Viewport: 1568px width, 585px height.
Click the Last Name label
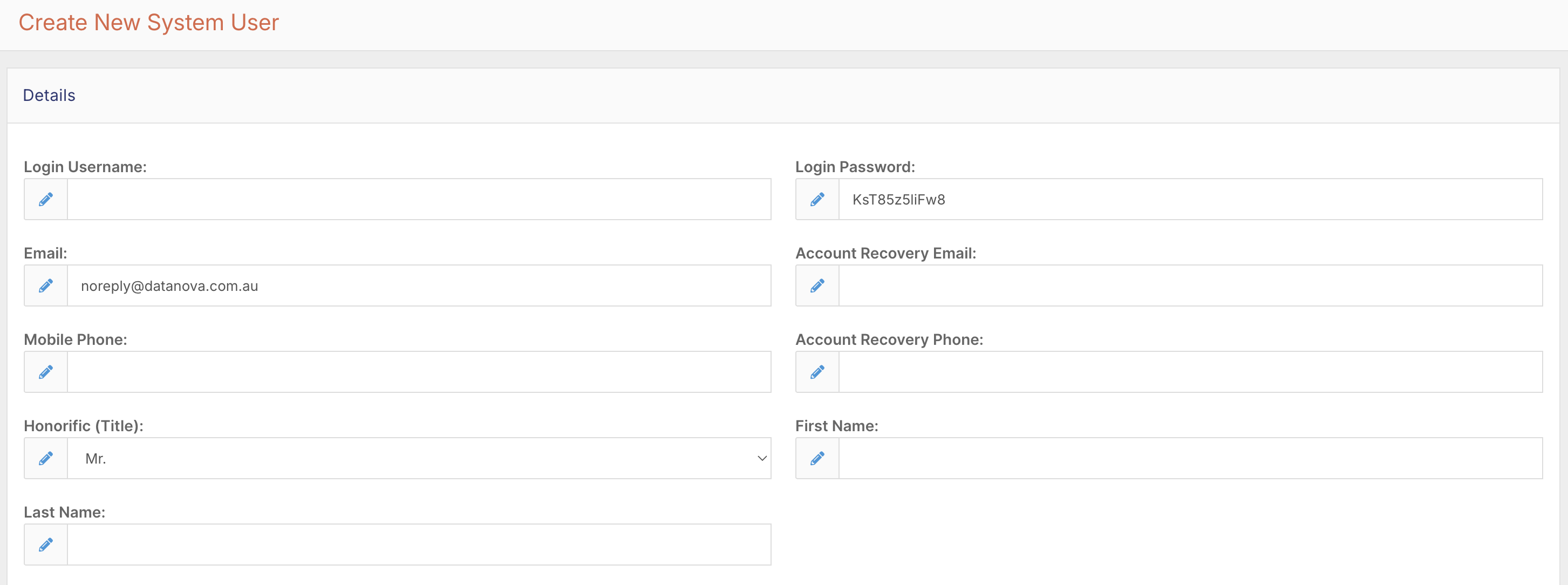point(65,513)
